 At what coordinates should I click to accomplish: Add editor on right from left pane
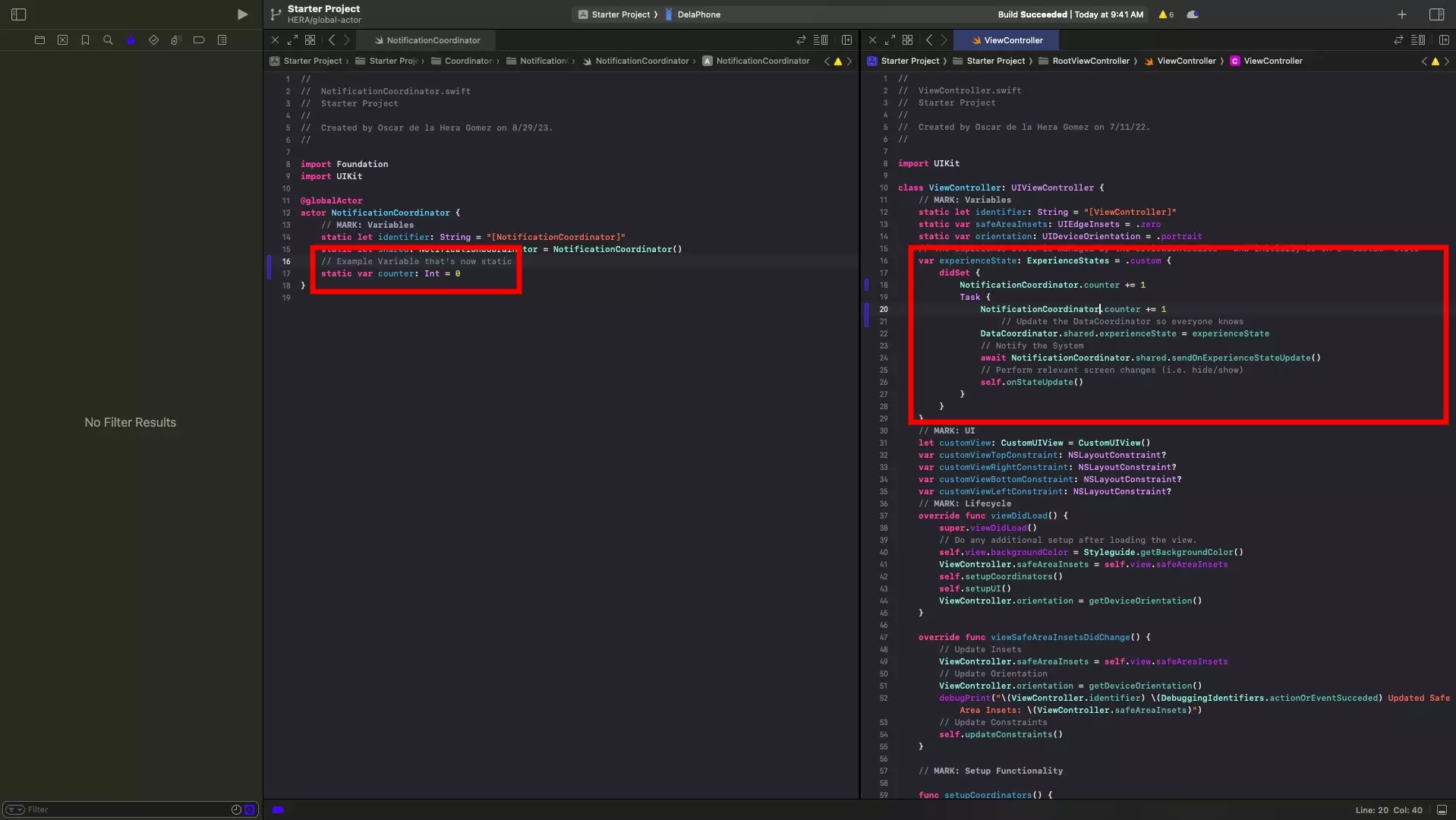(846, 40)
